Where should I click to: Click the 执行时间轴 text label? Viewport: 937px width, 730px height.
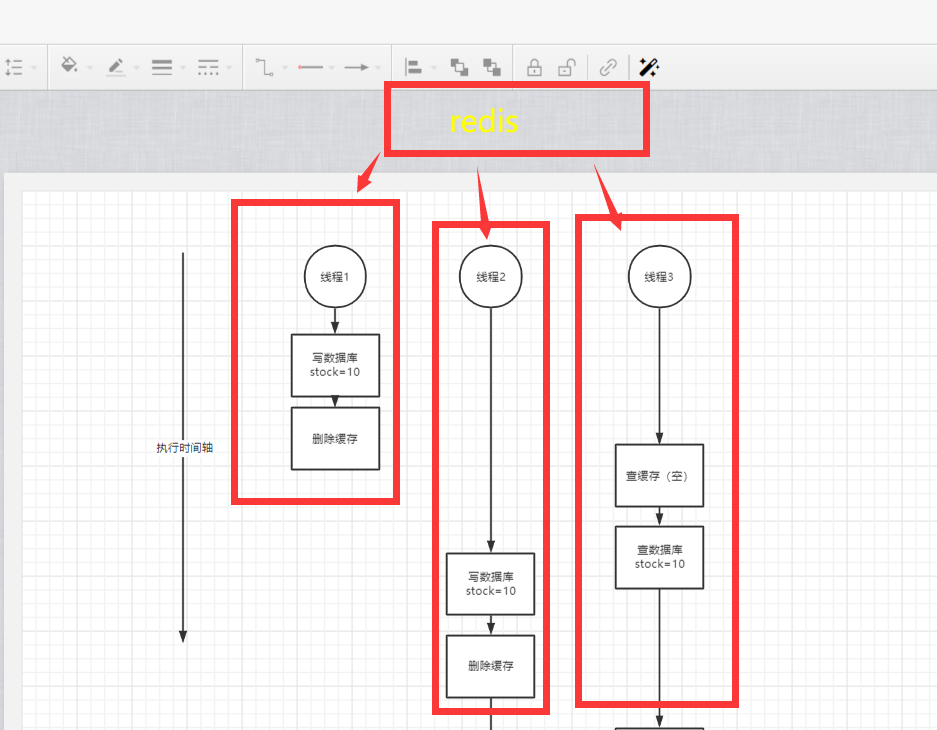click(184, 448)
